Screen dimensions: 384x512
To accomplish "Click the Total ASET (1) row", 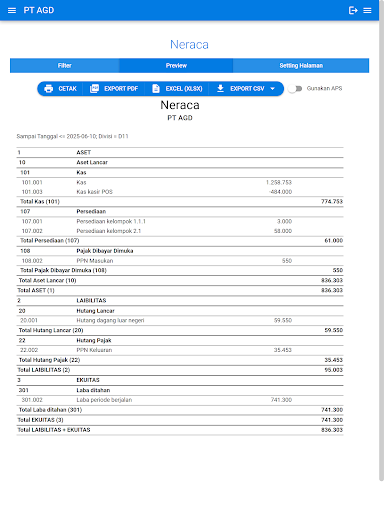I will (180, 290).
